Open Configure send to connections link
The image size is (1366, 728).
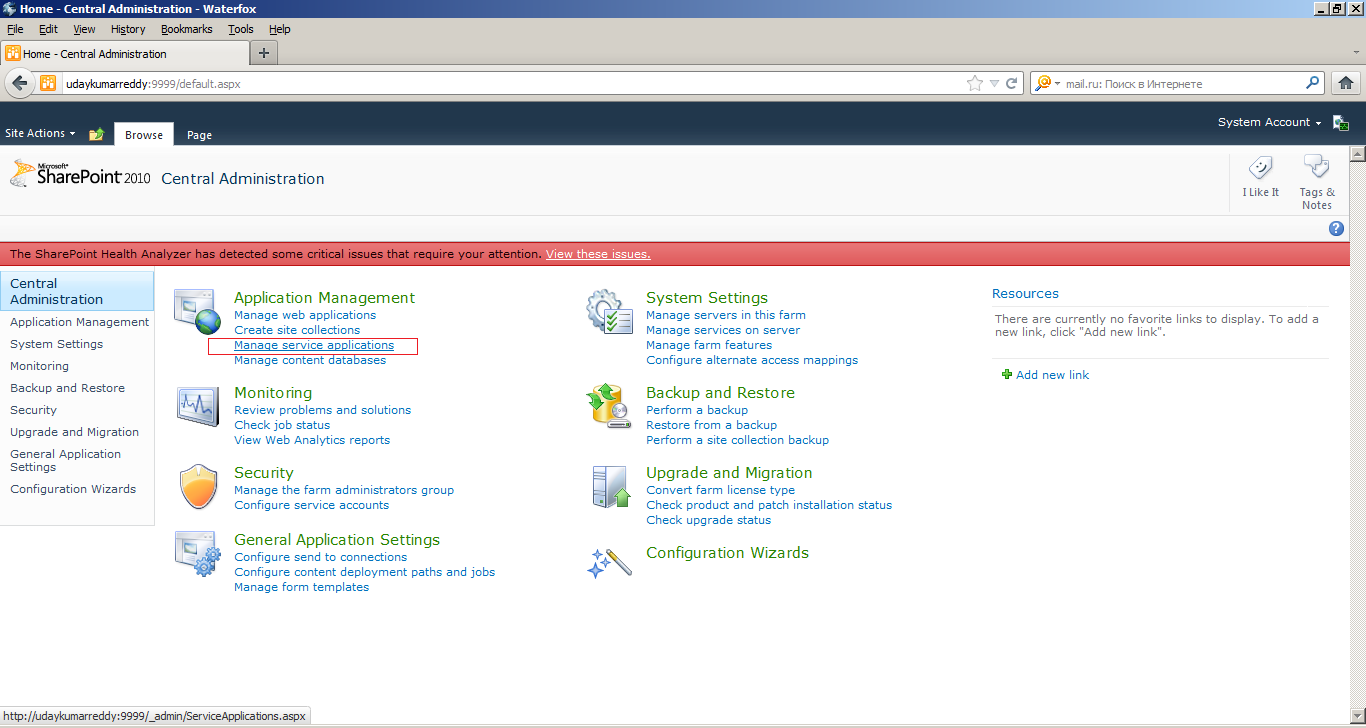pos(321,557)
